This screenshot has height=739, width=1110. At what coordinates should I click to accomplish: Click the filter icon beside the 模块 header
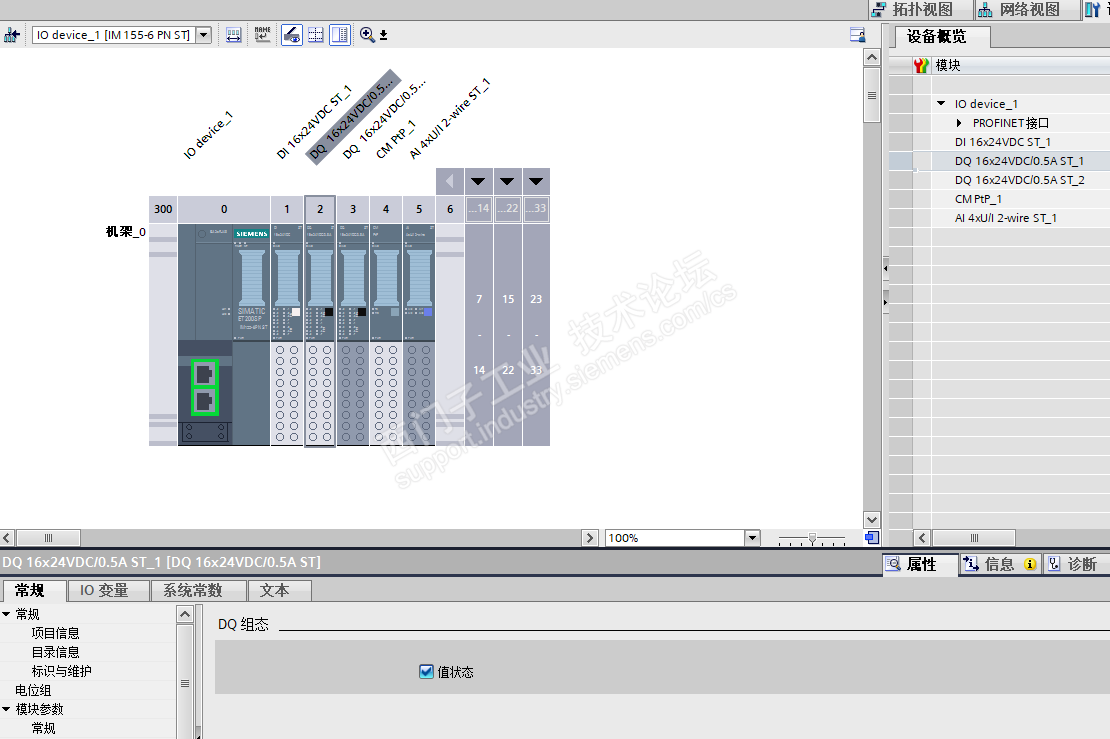coord(921,66)
